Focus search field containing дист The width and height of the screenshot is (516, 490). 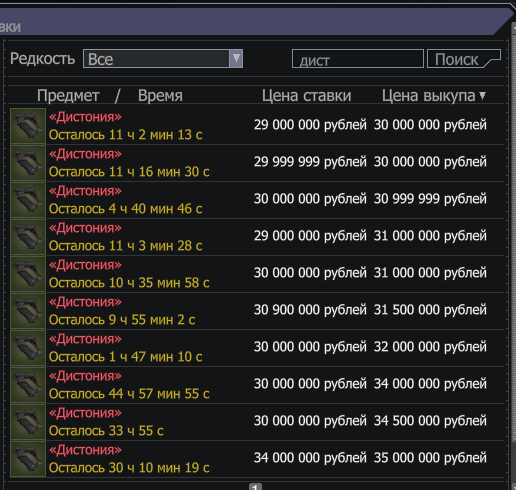coord(358,59)
